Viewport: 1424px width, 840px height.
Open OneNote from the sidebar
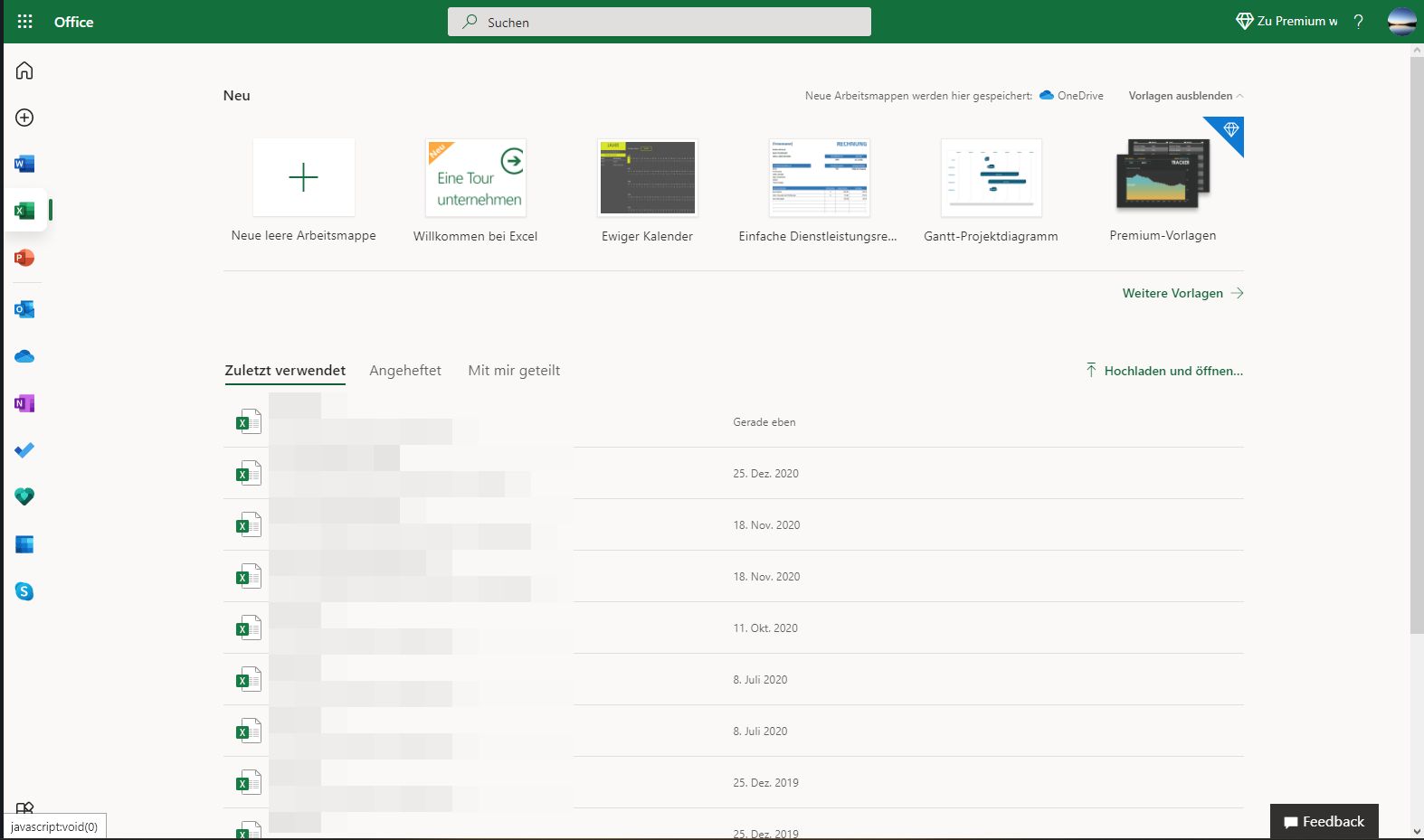(24, 403)
